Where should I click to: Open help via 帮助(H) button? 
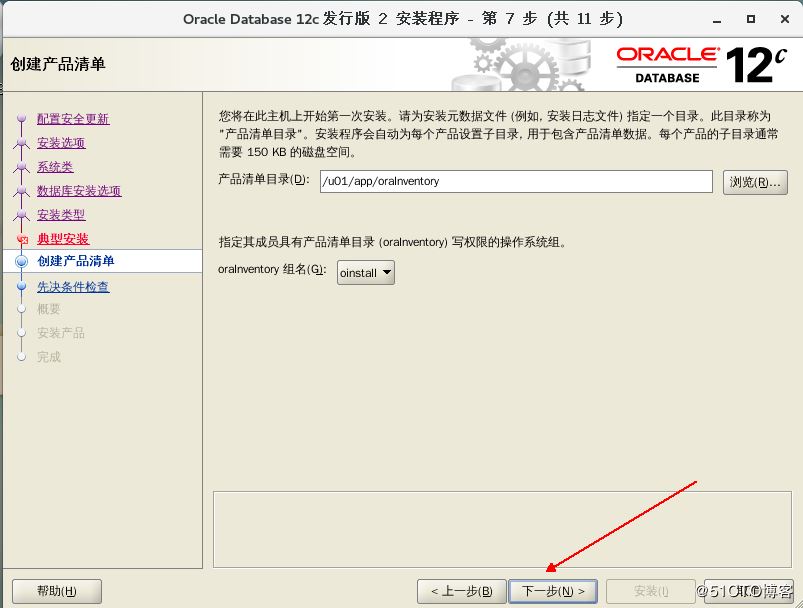click(57, 592)
